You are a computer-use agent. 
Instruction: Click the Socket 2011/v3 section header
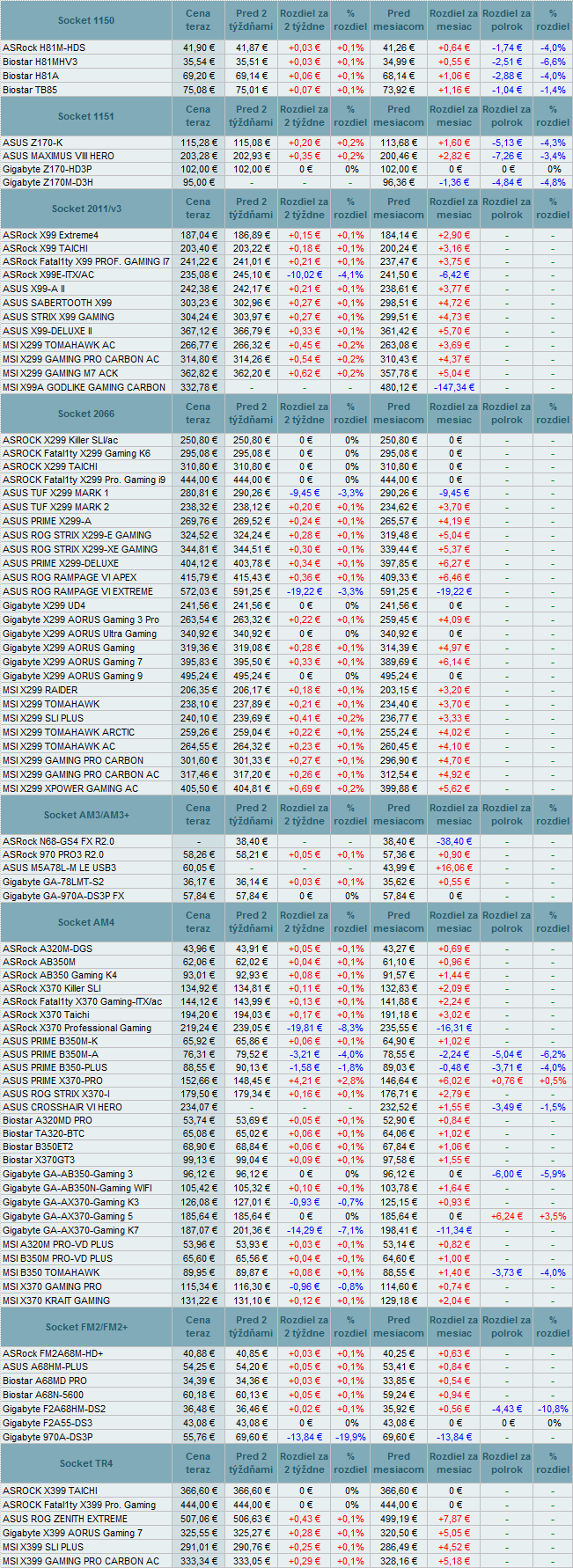86,209
